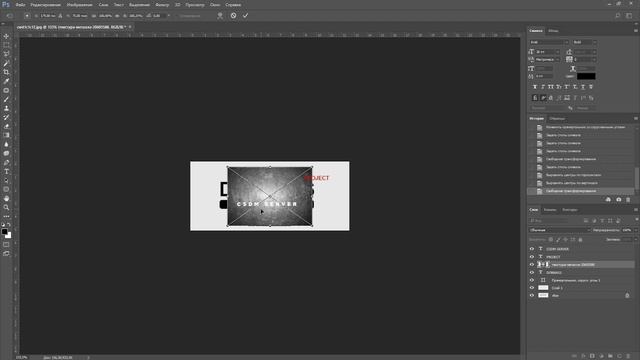Hide the PROJECT text layer

(532, 257)
